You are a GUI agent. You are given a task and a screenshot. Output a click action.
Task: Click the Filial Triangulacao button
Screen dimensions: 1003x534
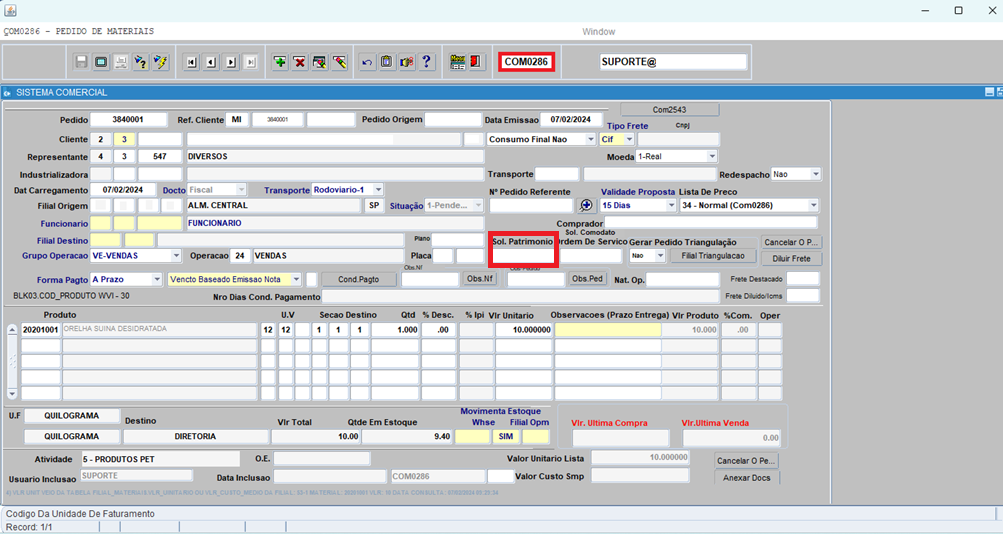click(713, 256)
